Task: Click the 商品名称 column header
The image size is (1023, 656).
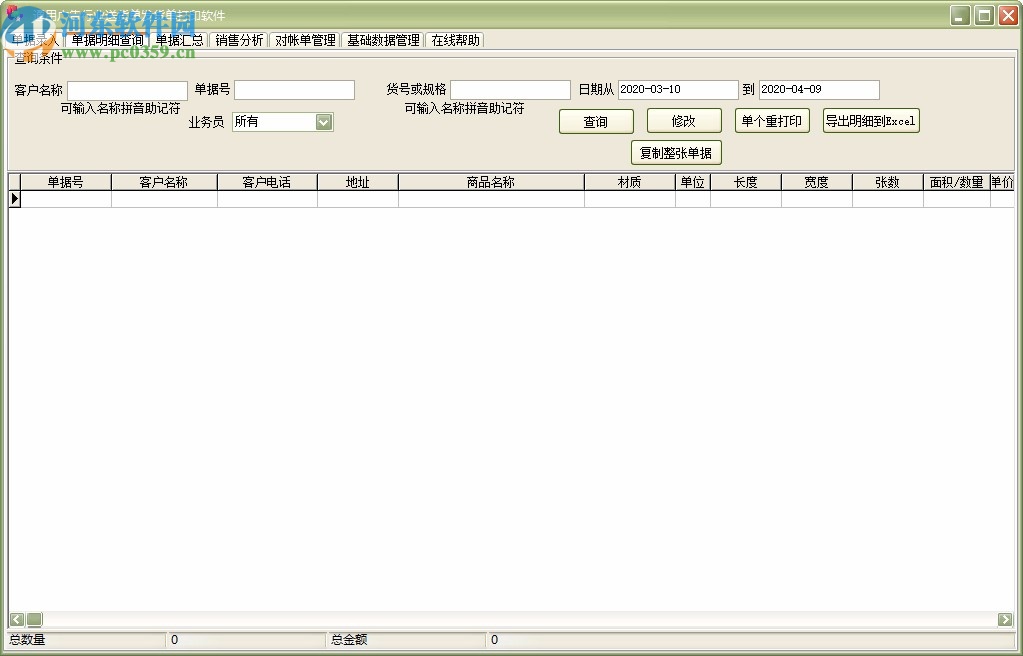Action: click(x=491, y=182)
